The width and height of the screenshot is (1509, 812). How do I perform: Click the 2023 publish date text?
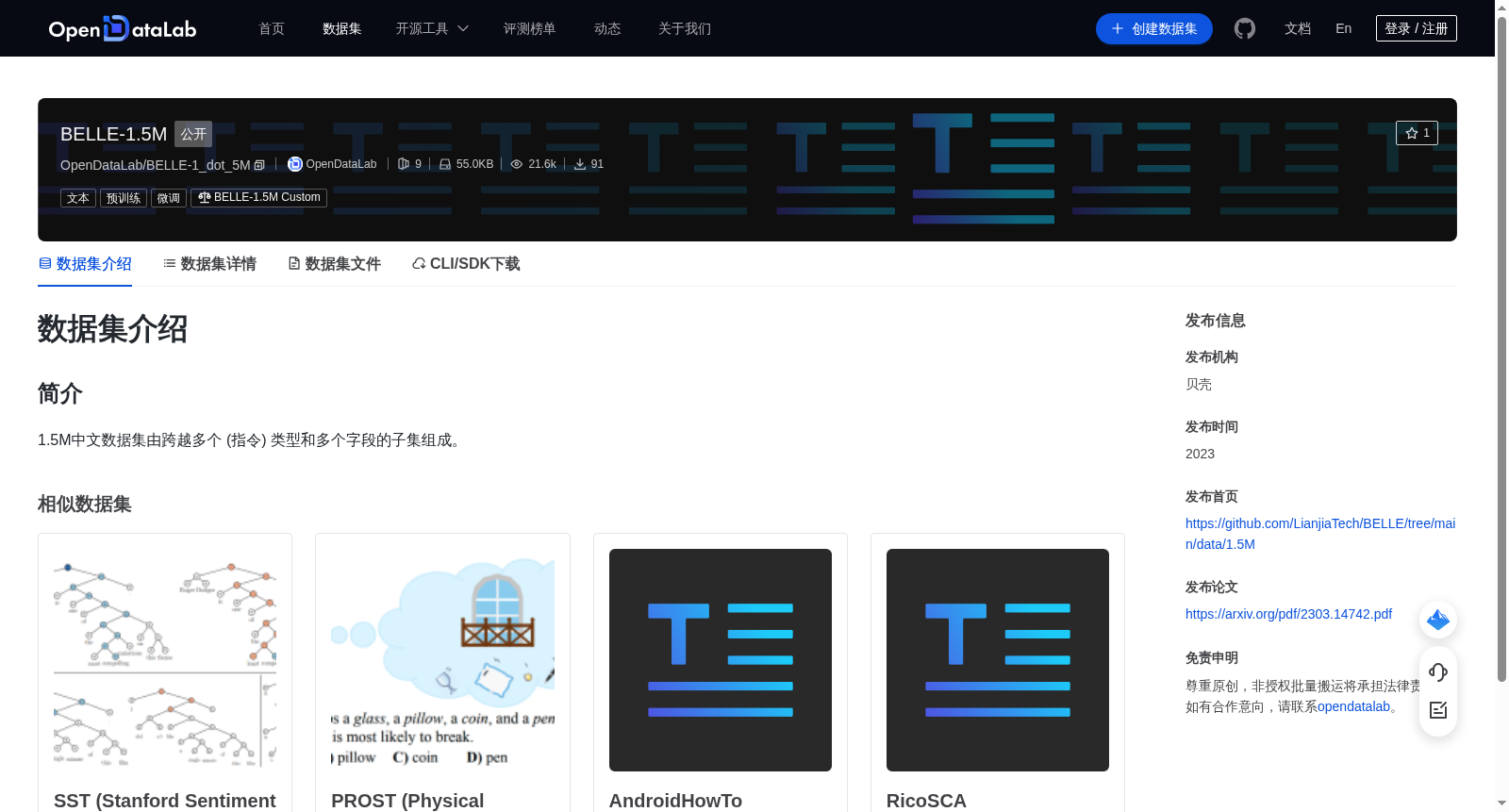tap(1200, 454)
